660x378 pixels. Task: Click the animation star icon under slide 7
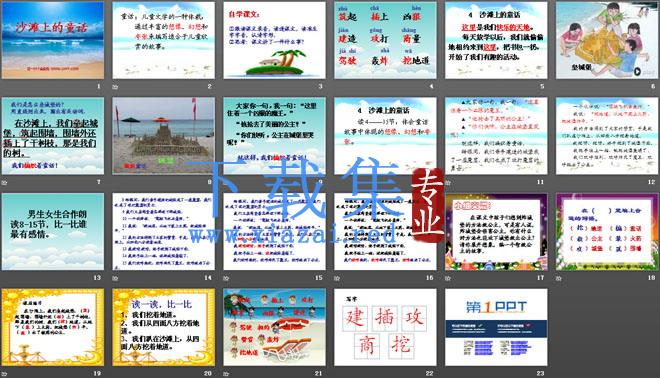click(5, 182)
